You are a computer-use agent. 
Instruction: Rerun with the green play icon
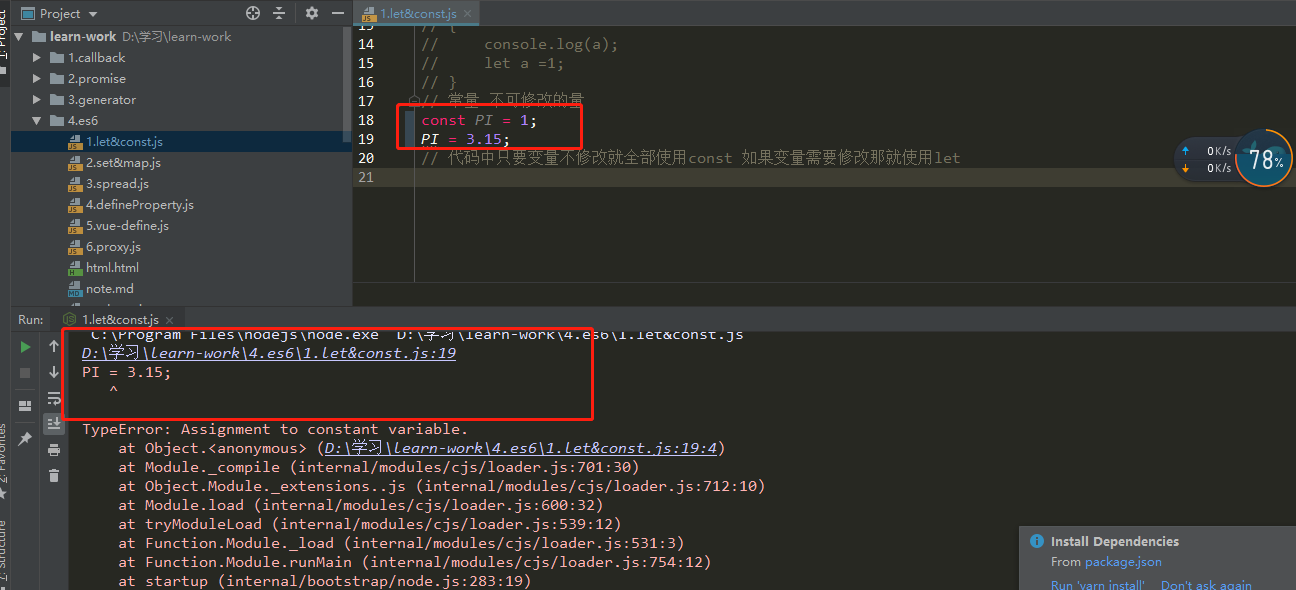click(x=25, y=347)
